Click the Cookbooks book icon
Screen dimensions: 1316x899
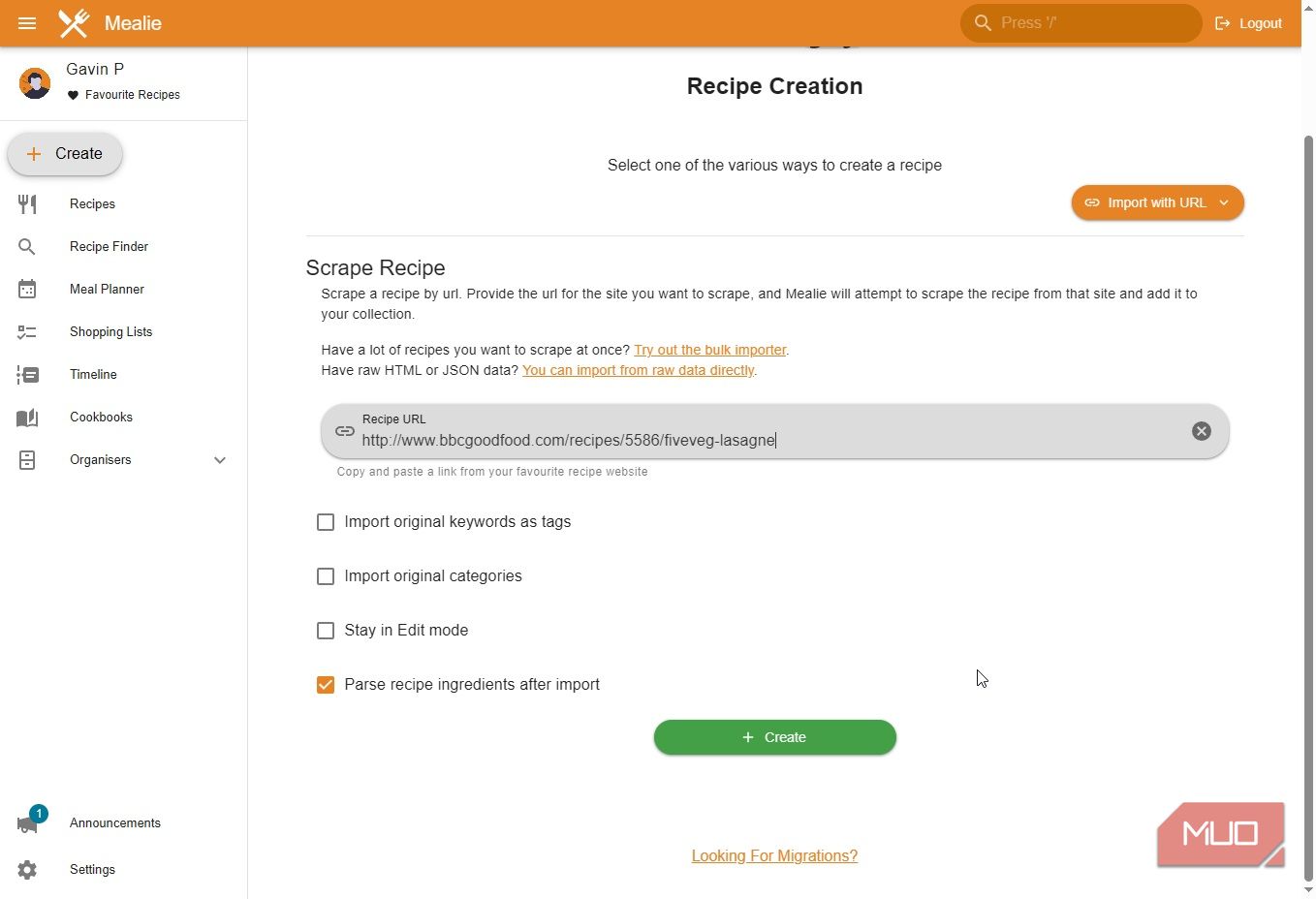point(27,417)
